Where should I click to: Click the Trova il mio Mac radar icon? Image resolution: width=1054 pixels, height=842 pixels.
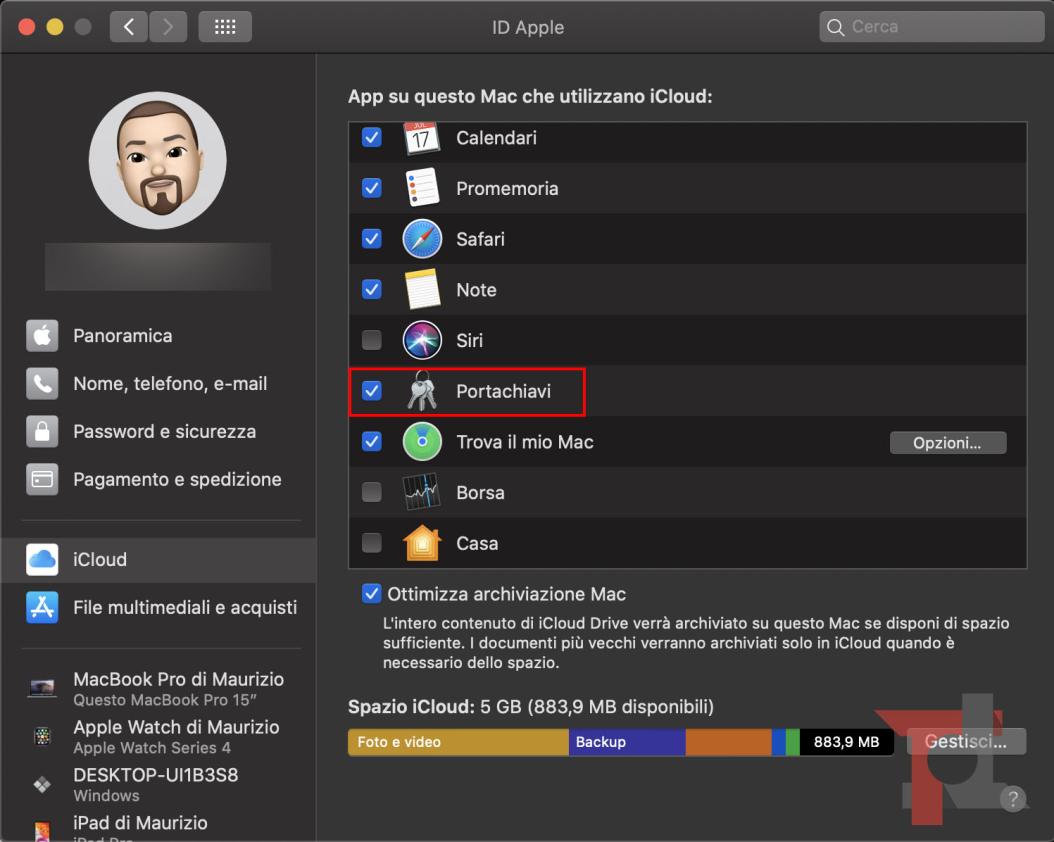[x=422, y=442]
